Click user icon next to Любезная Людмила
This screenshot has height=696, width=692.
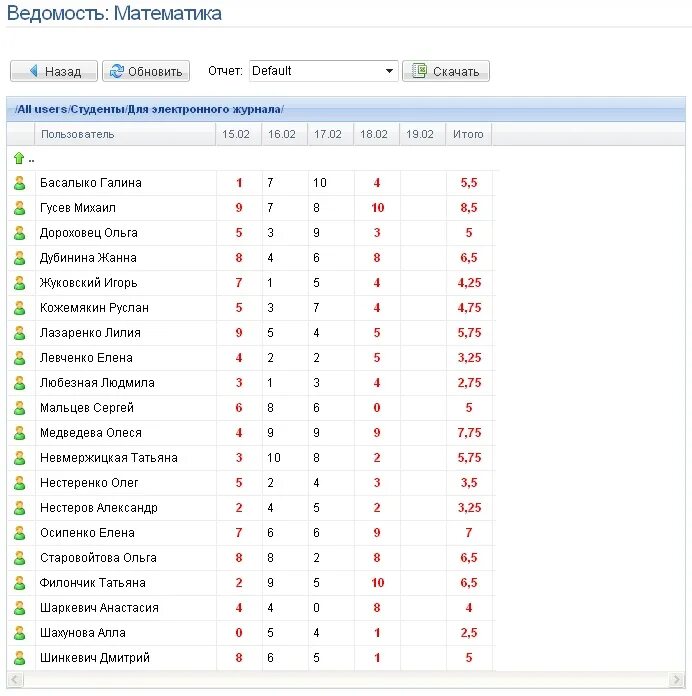pyautogui.click(x=20, y=383)
